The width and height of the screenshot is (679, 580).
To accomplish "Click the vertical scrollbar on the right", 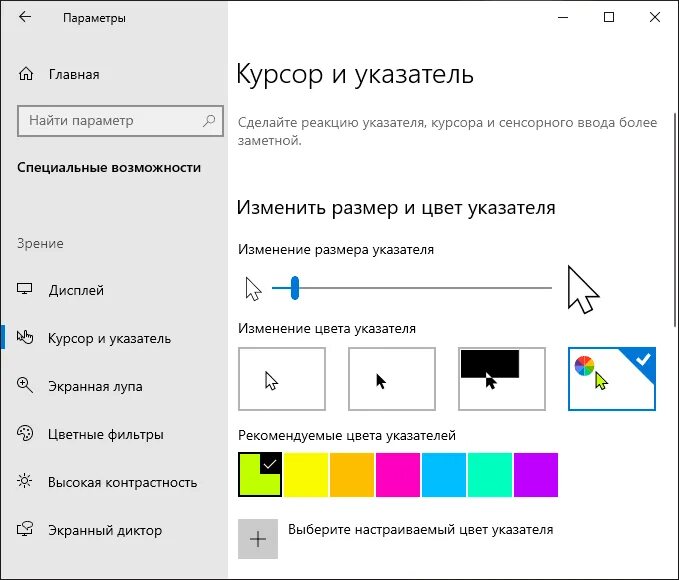I will tap(676, 220).
